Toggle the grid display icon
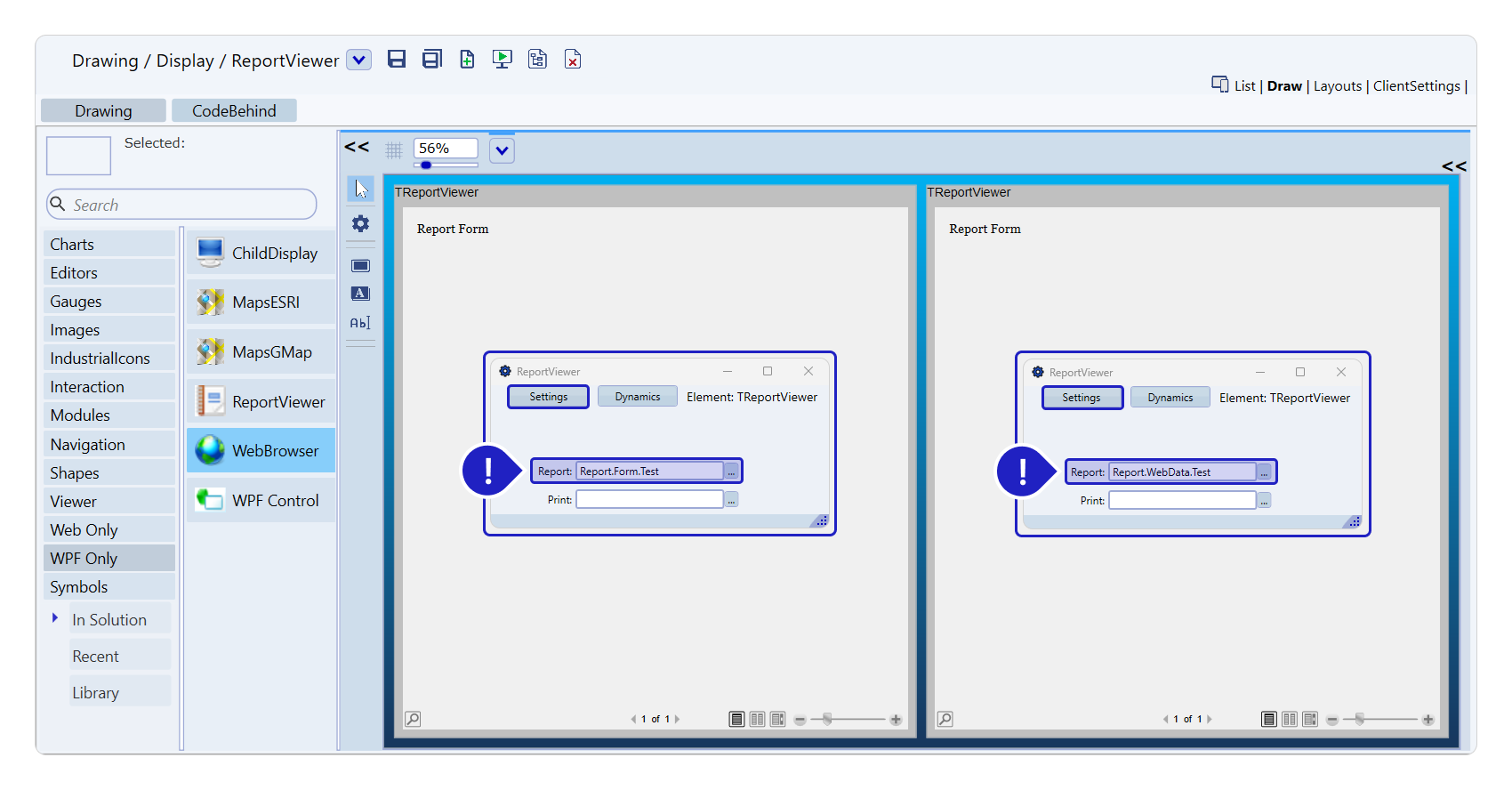 click(x=394, y=150)
